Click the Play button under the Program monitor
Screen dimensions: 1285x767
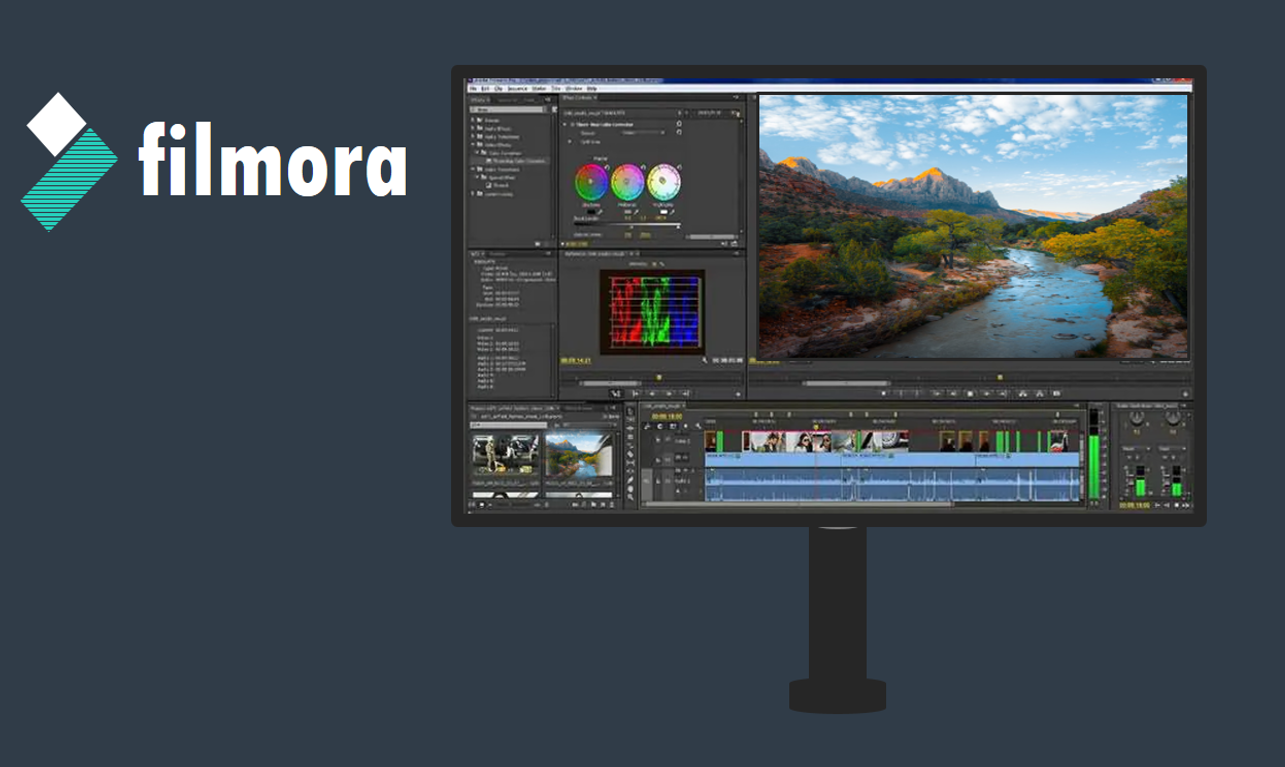971,393
